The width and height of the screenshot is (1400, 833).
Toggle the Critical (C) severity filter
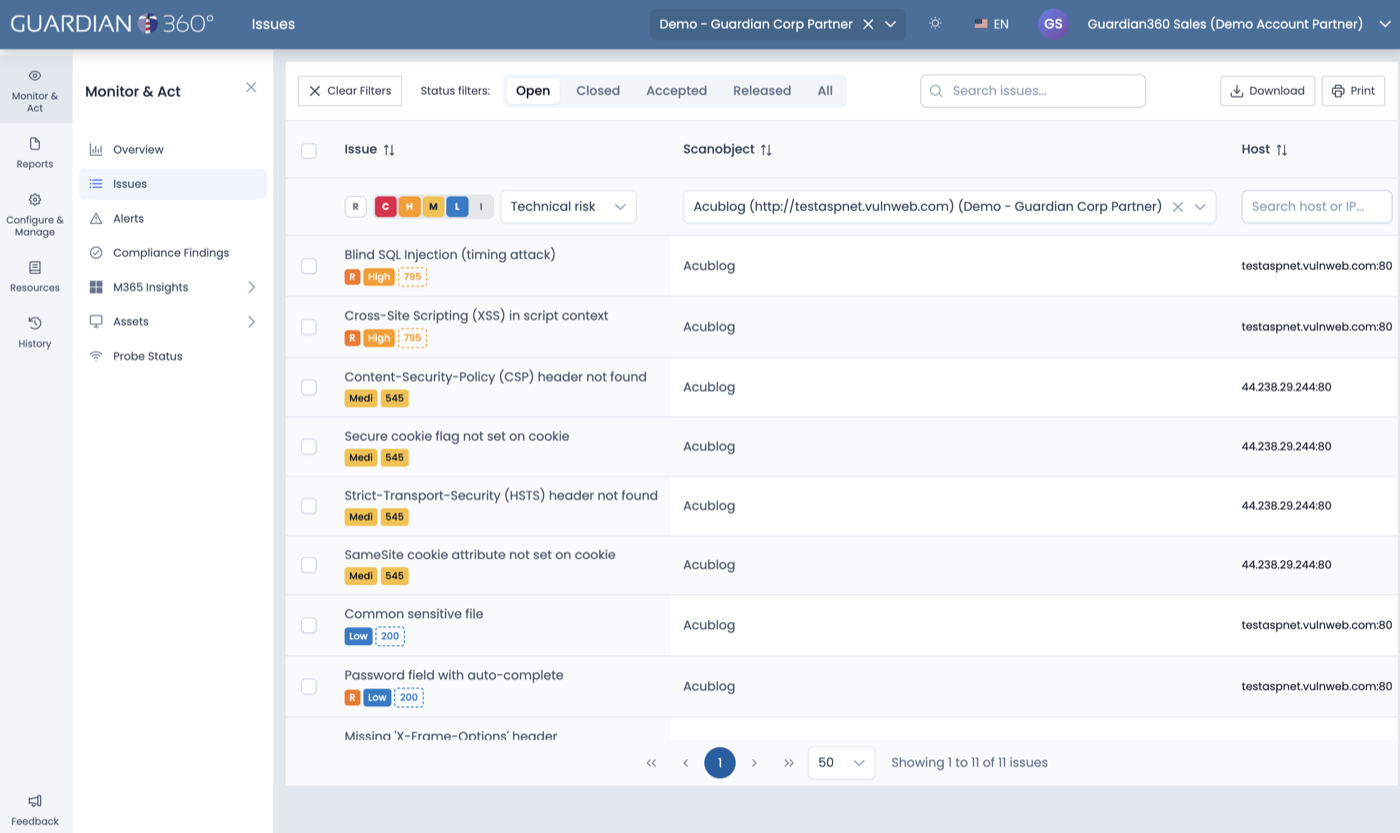point(386,207)
